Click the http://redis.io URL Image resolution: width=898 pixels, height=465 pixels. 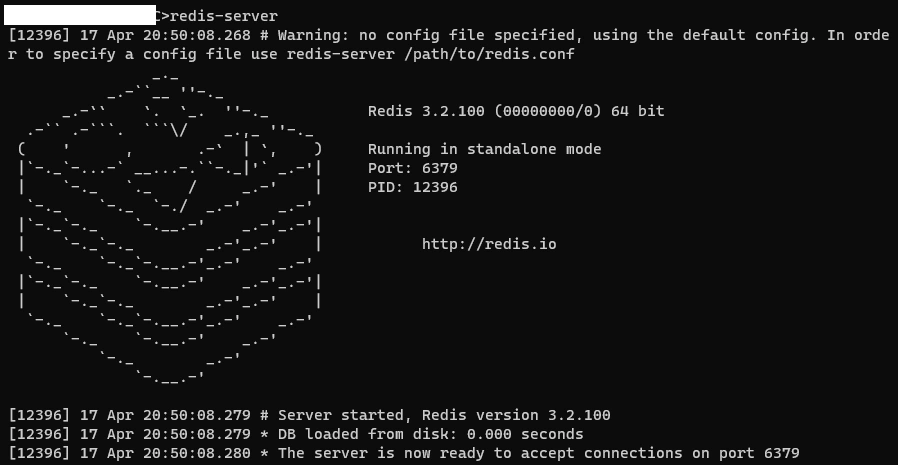(489, 244)
